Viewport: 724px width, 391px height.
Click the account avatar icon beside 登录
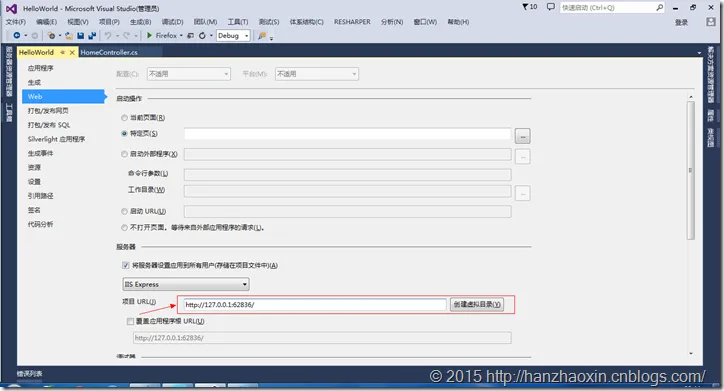pos(711,22)
